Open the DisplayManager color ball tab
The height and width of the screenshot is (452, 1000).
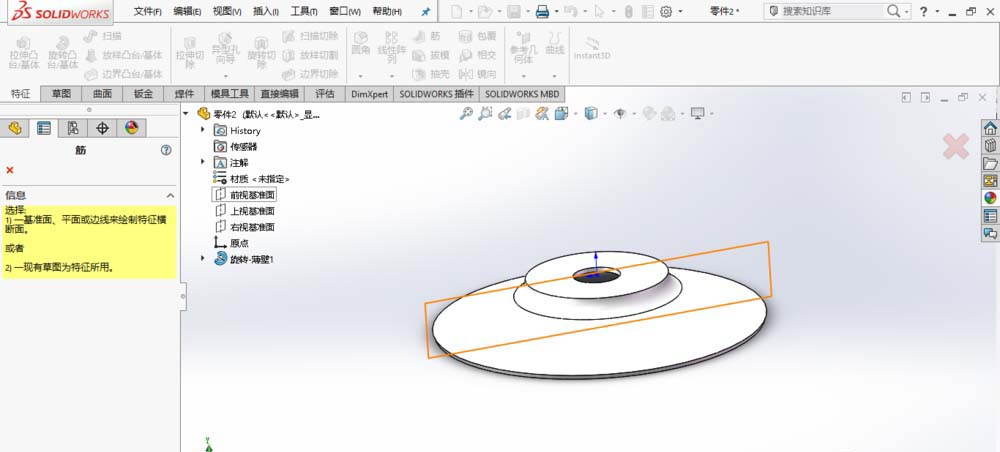pyautogui.click(x=131, y=128)
